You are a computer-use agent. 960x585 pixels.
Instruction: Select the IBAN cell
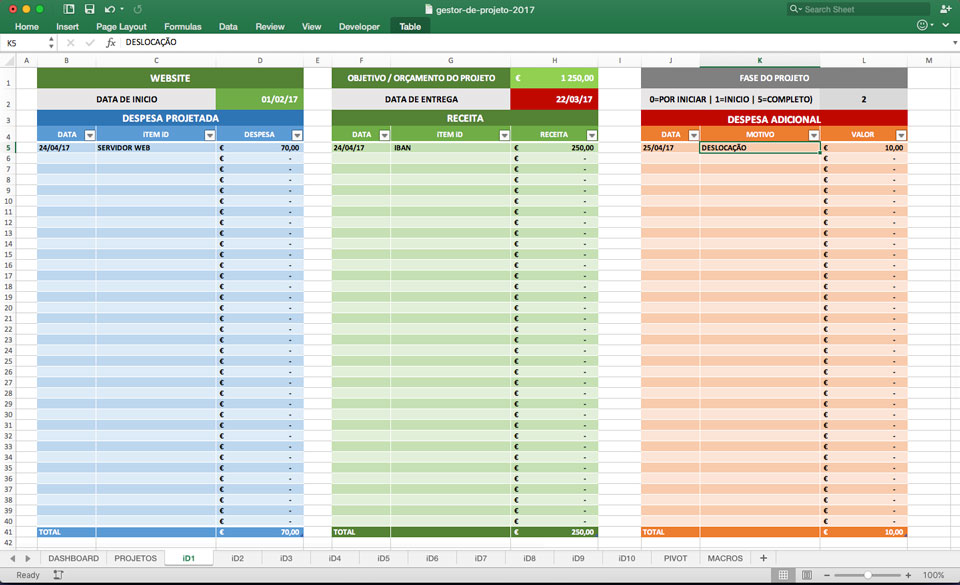pos(451,147)
